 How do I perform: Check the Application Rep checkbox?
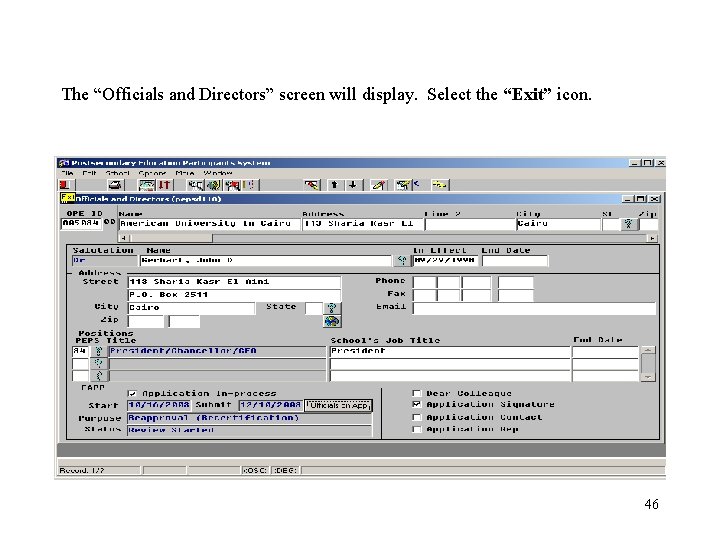point(416,429)
